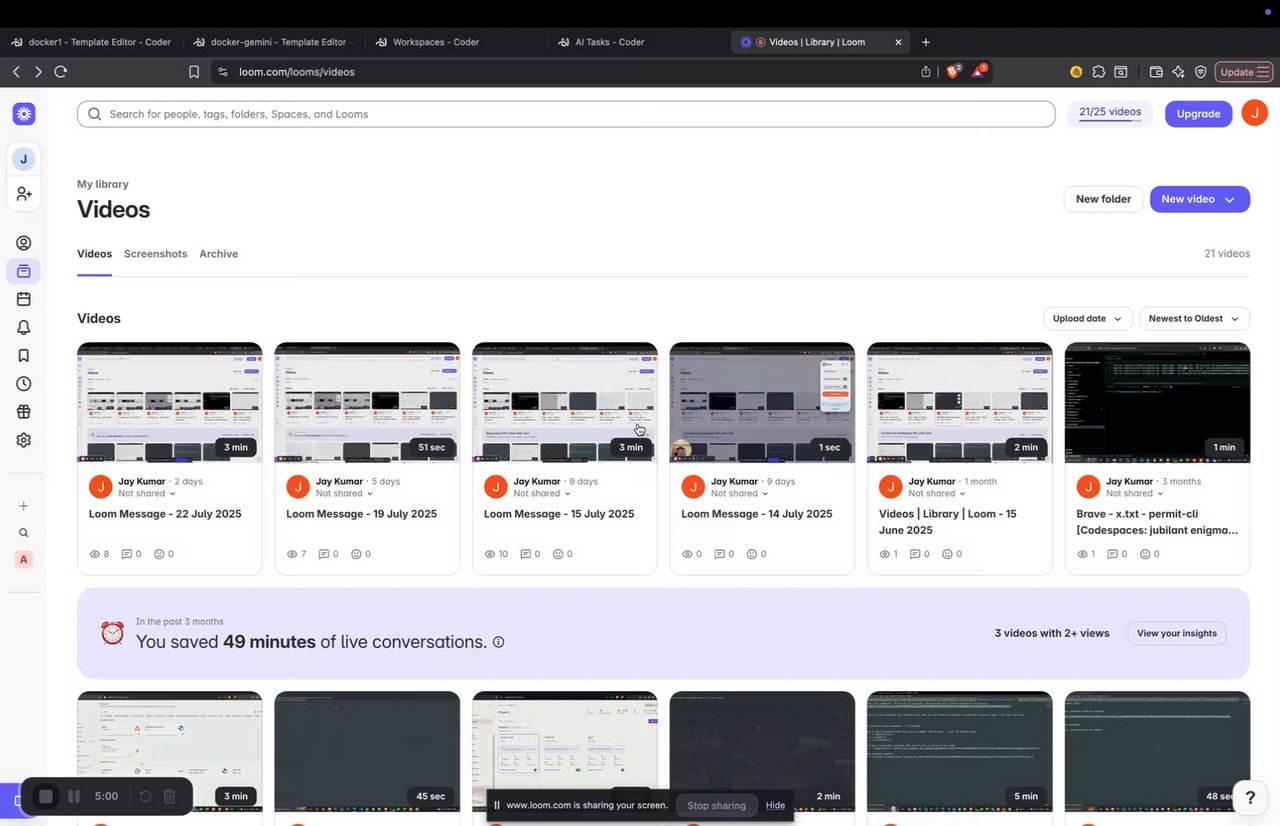The image size is (1280, 826).
Task: Switch to the docker-gemini Template Editor browser tab
Action: point(273,42)
